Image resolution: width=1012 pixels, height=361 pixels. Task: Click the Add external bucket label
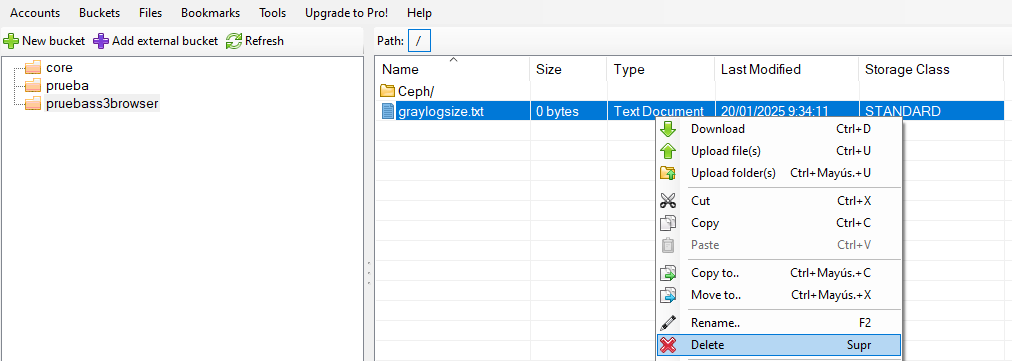point(165,41)
